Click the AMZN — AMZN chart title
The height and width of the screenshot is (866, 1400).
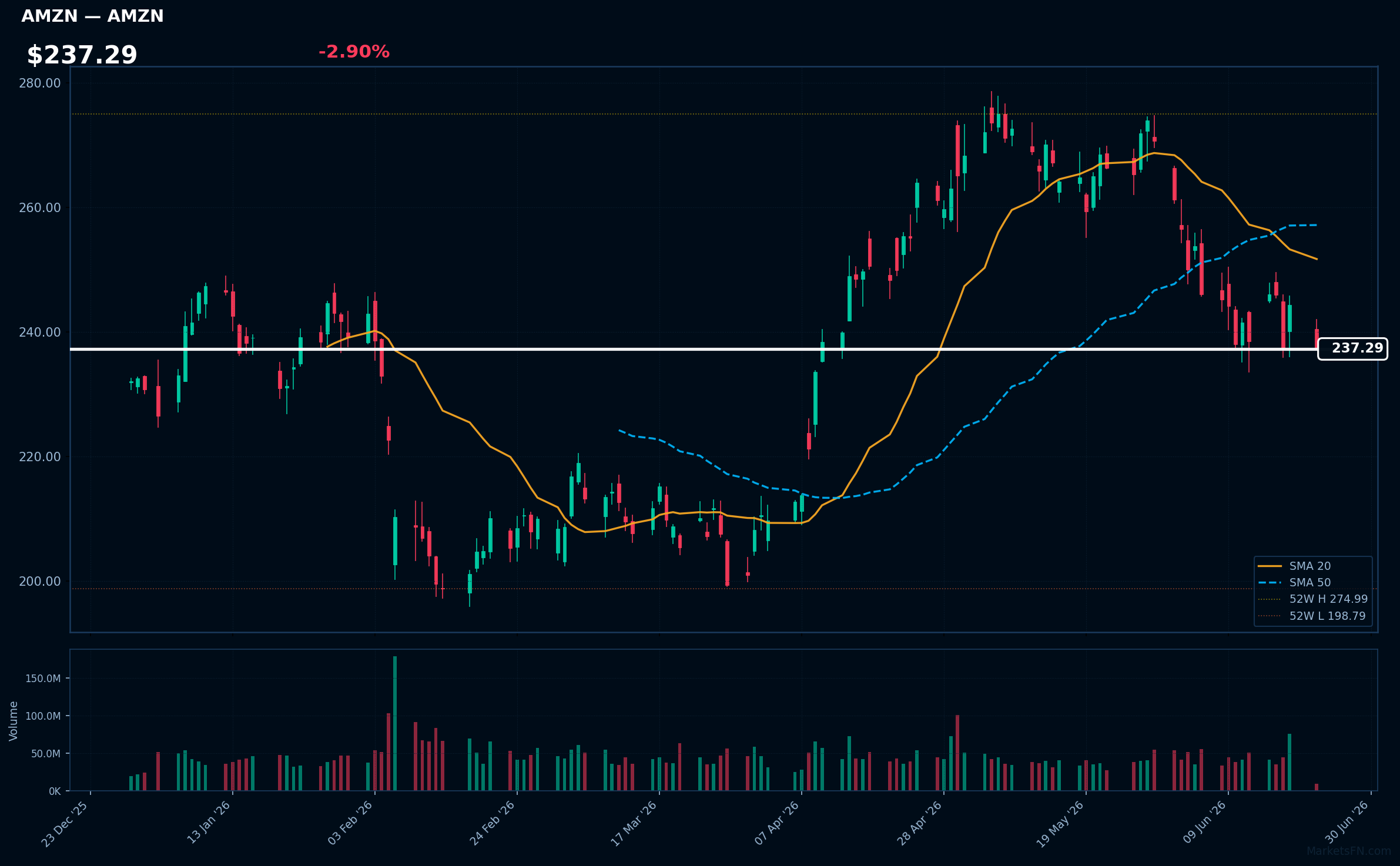pos(92,16)
